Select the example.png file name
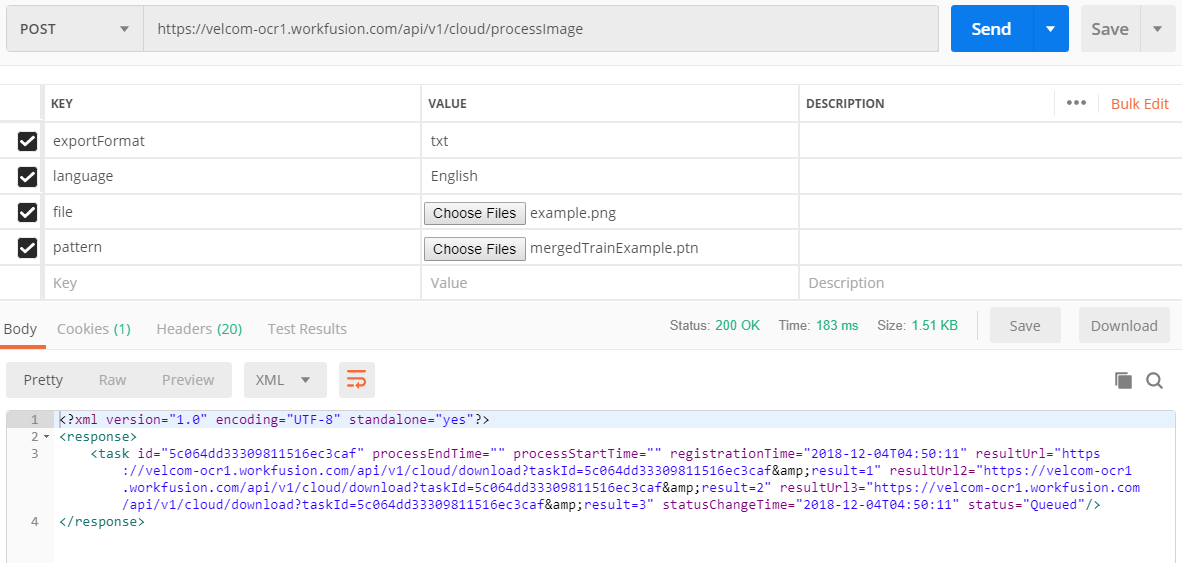1182x563 pixels. coord(573,213)
